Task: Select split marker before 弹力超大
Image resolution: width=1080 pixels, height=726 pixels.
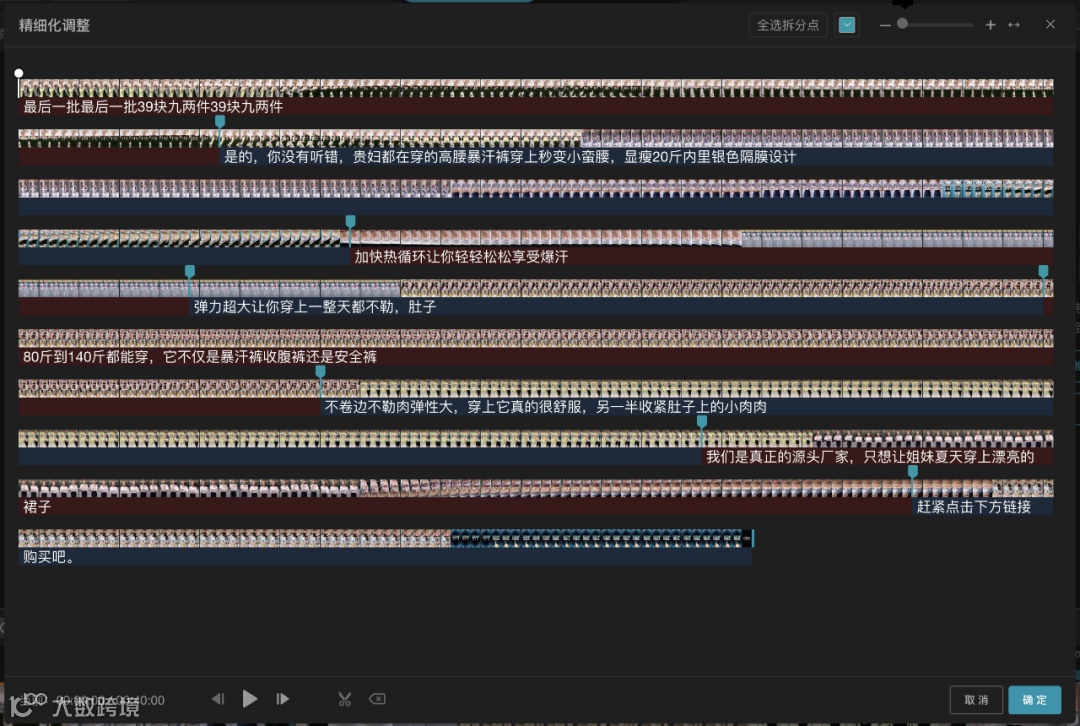Action: pyautogui.click(x=190, y=271)
